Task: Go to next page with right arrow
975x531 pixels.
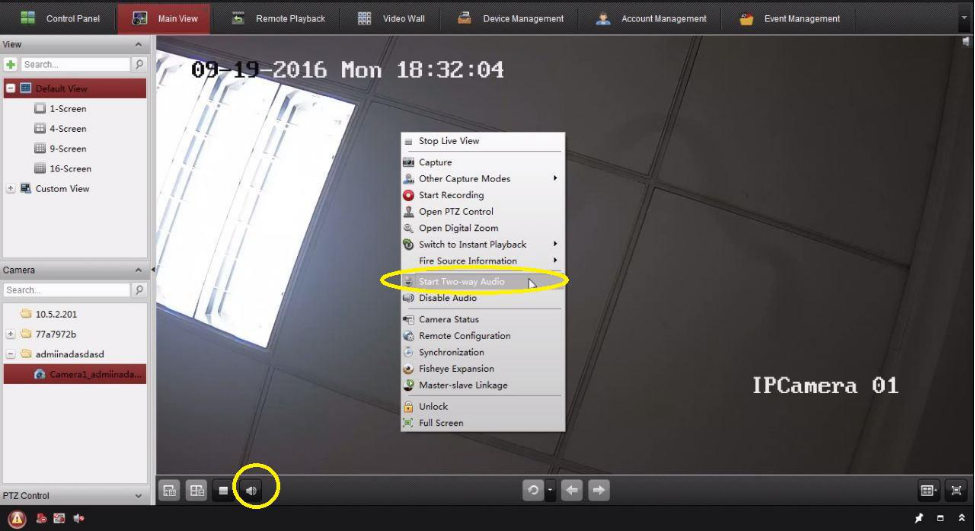Action: pyautogui.click(x=598, y=490)
